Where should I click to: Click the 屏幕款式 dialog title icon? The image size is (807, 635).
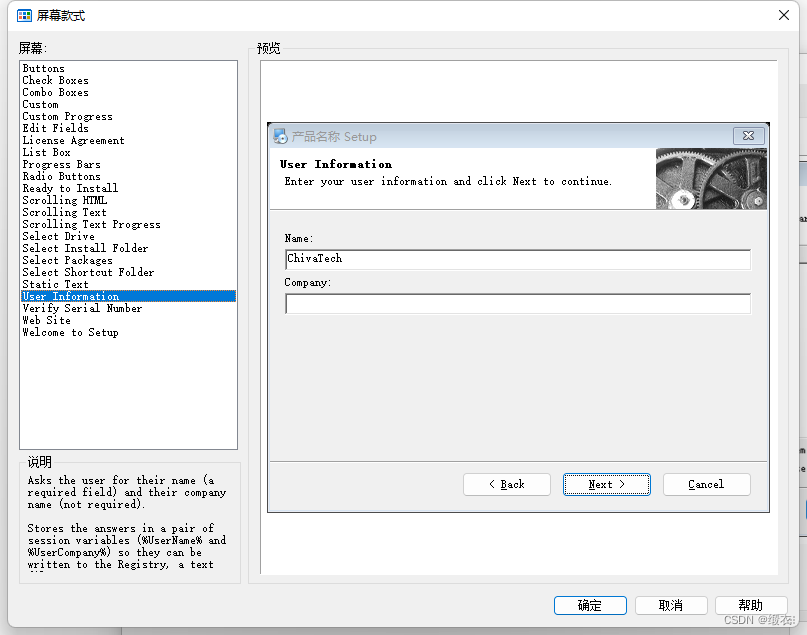(x=24, y=16)
